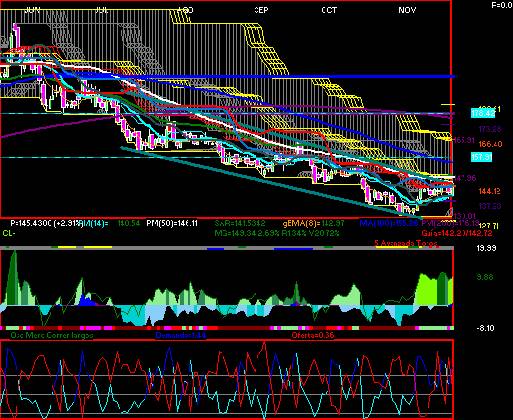Click the Osc Merc Correr largos title
Screen dimensions: 513x420
pos(52,335)
